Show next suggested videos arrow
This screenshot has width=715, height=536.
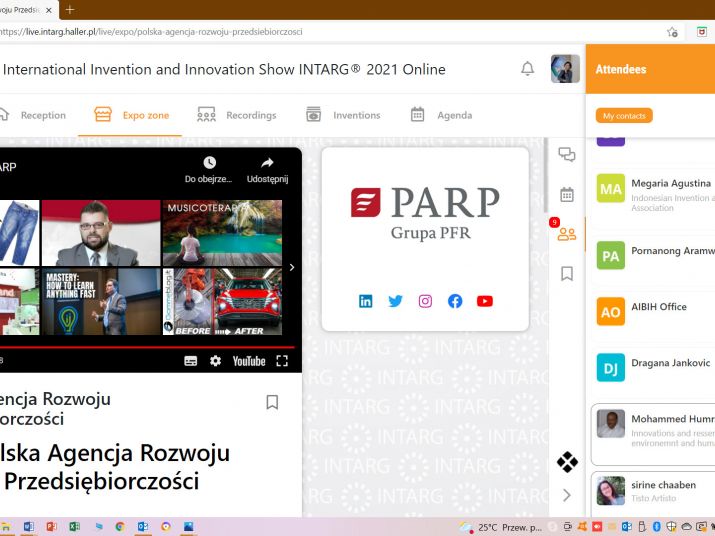click(x=292, y=267)
